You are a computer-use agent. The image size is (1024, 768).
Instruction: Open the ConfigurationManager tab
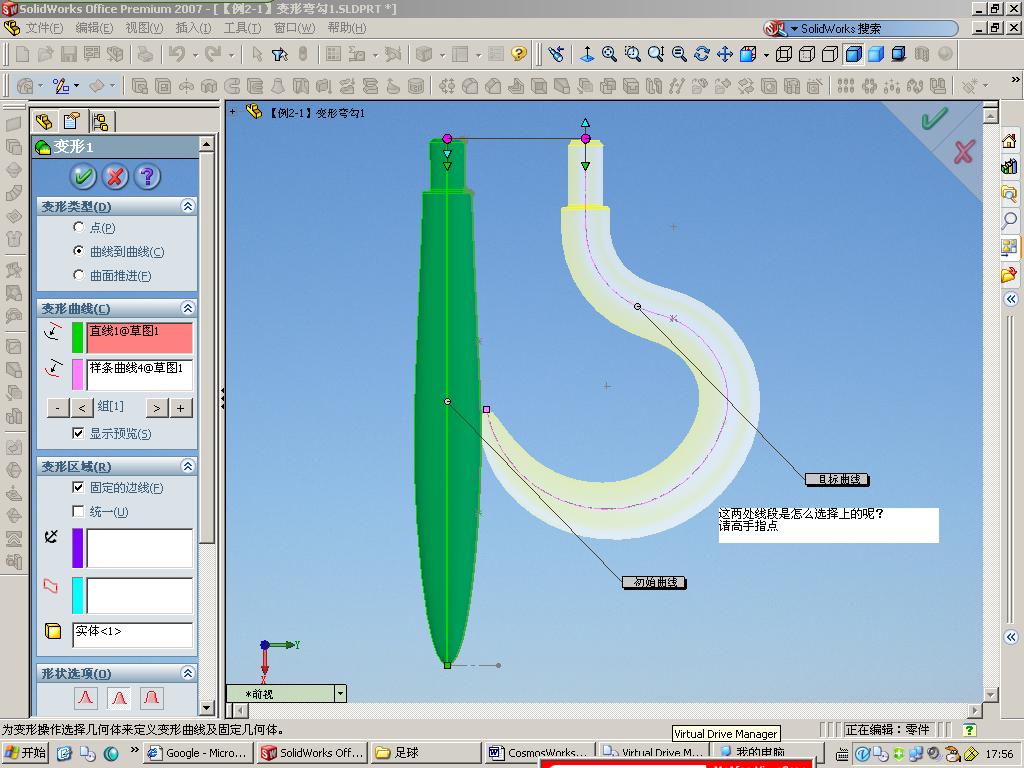pyautogui.click(x=101, y=121)
